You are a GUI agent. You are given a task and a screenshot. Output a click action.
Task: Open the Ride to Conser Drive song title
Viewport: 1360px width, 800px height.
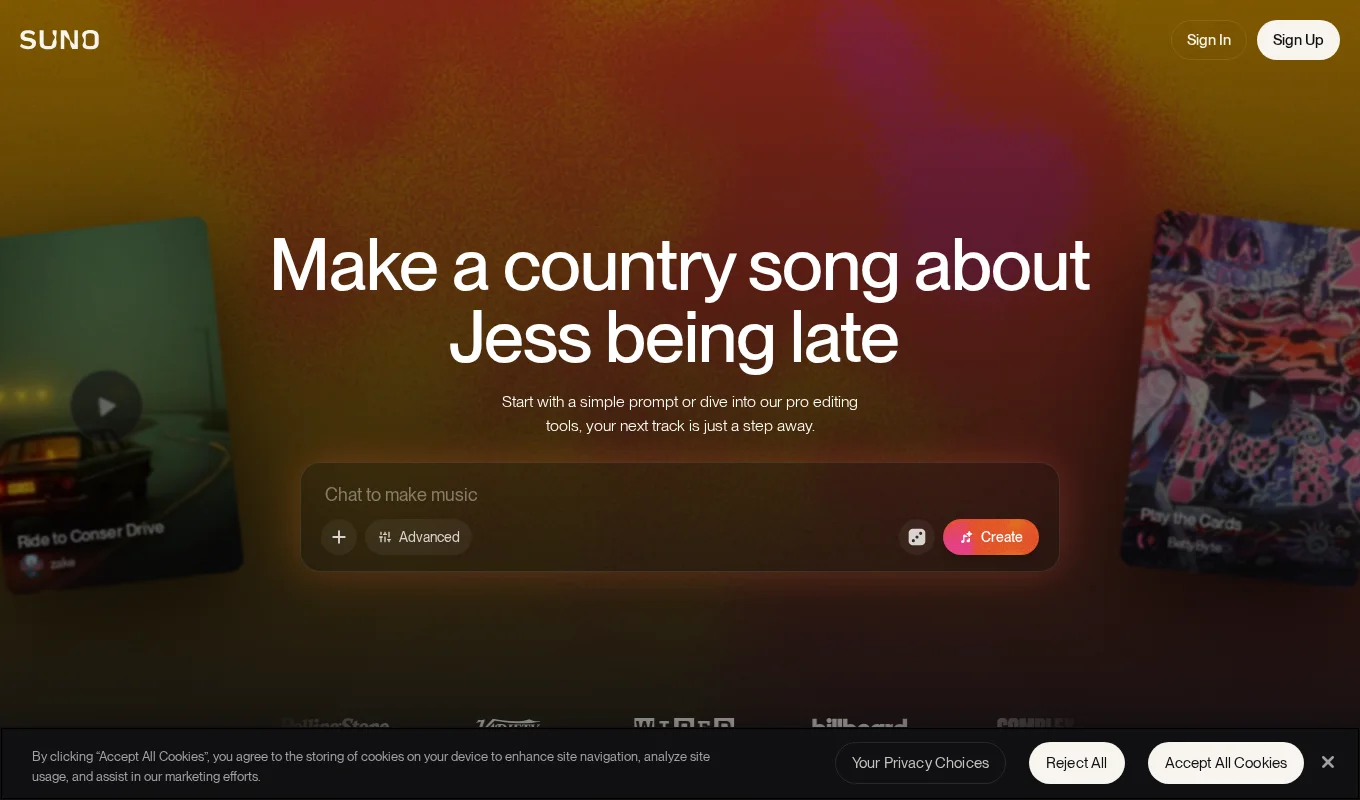(90, 534)
